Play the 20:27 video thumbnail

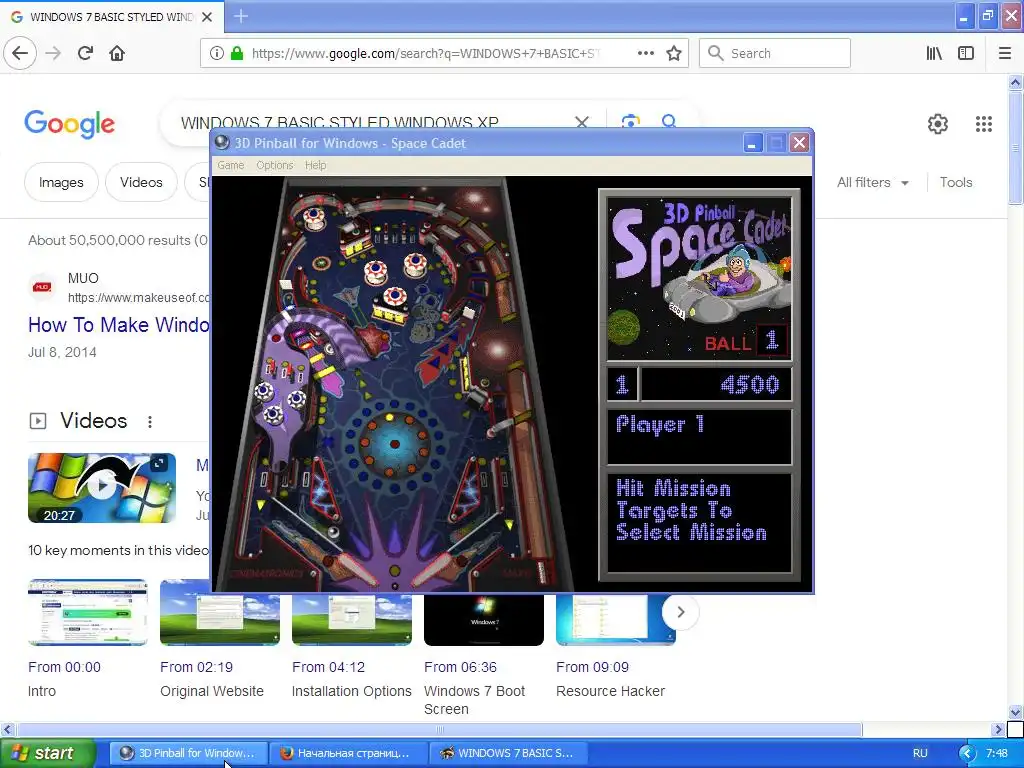pyautogui.click(x=102, y=488)
